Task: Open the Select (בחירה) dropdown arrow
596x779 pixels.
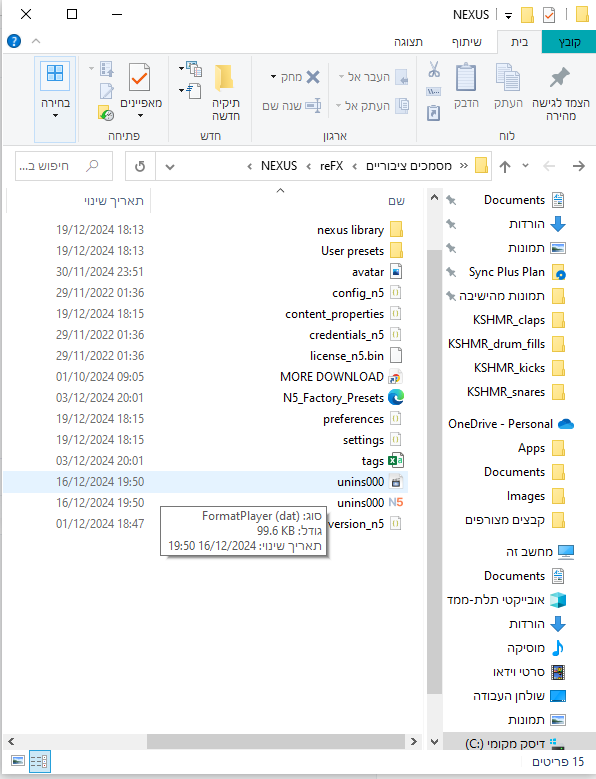Action: [55, 116]
